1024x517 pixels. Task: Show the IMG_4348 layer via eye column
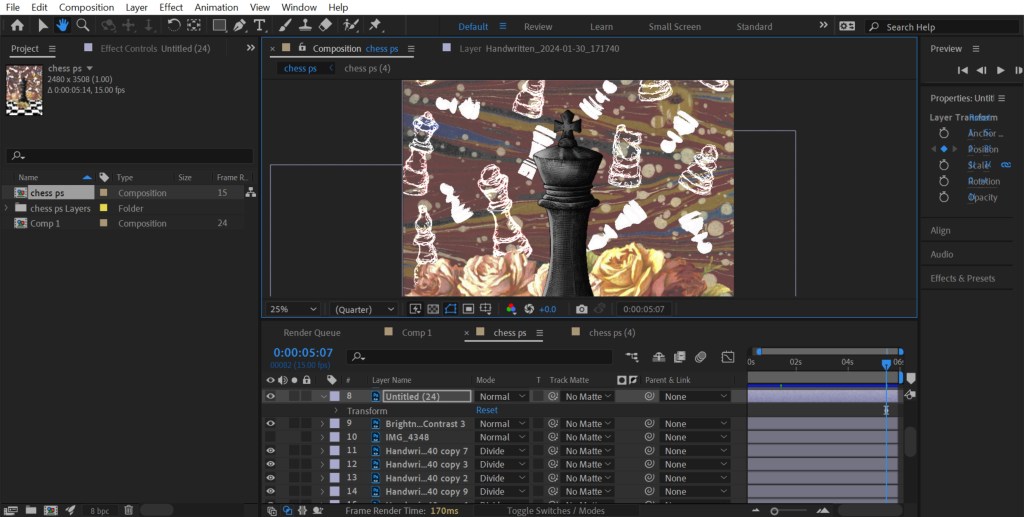pyautogui.click(x=270, y=437)
